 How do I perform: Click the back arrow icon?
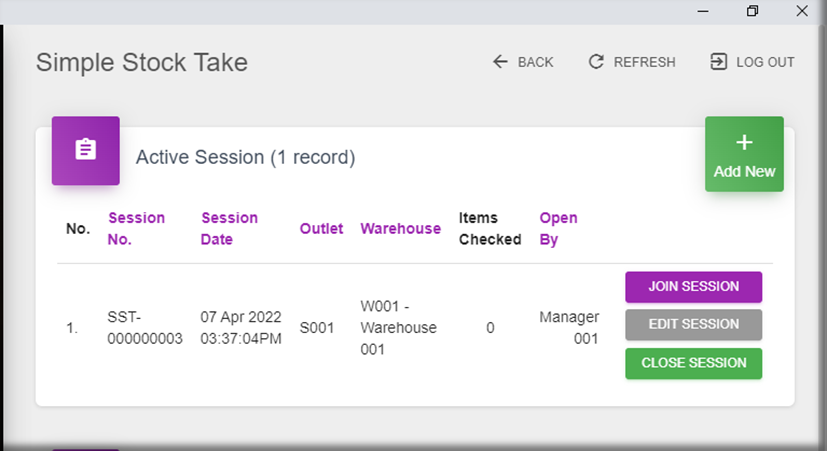(x=500, y=62)
